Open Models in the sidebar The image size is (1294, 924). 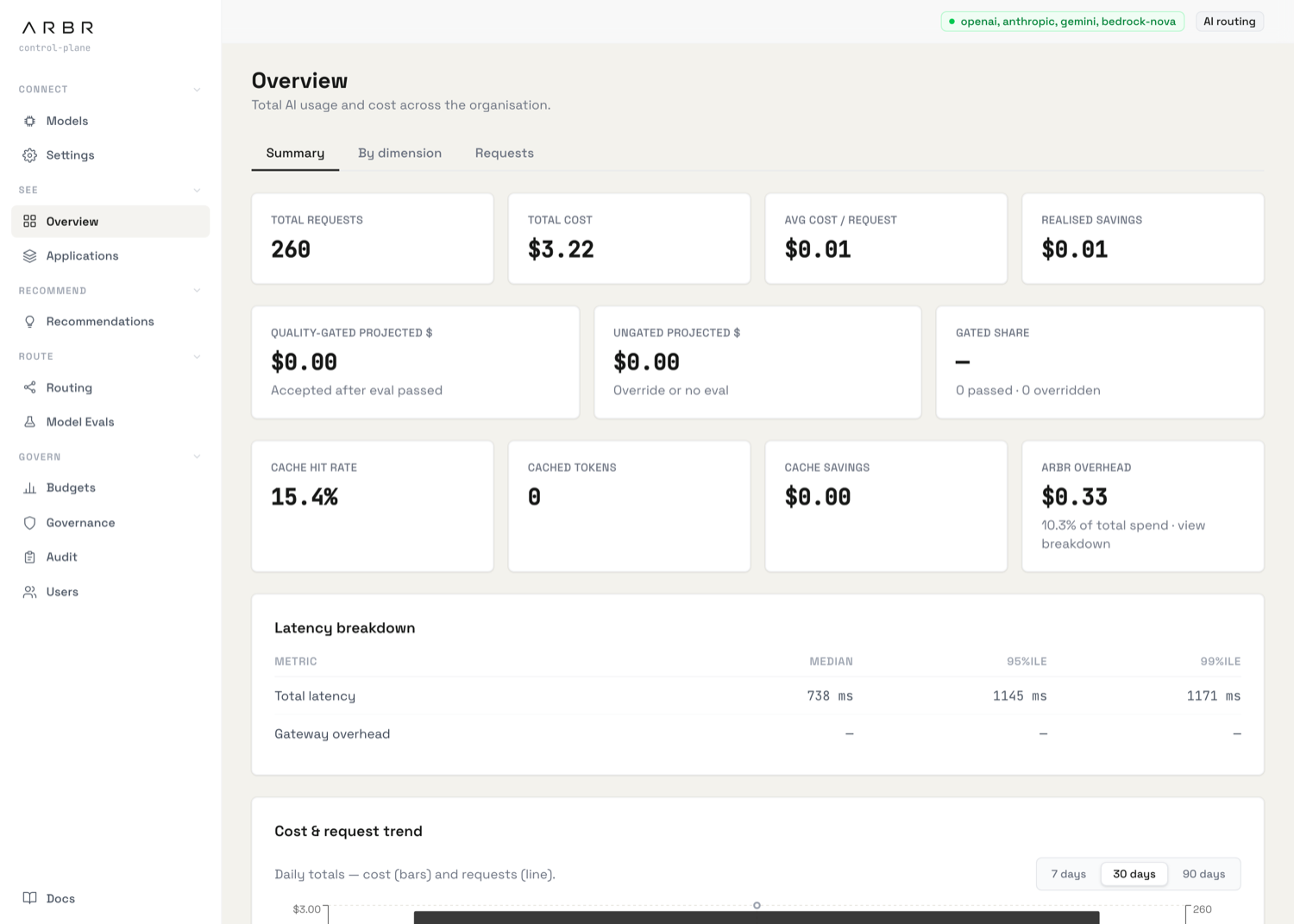coord(110,122)
